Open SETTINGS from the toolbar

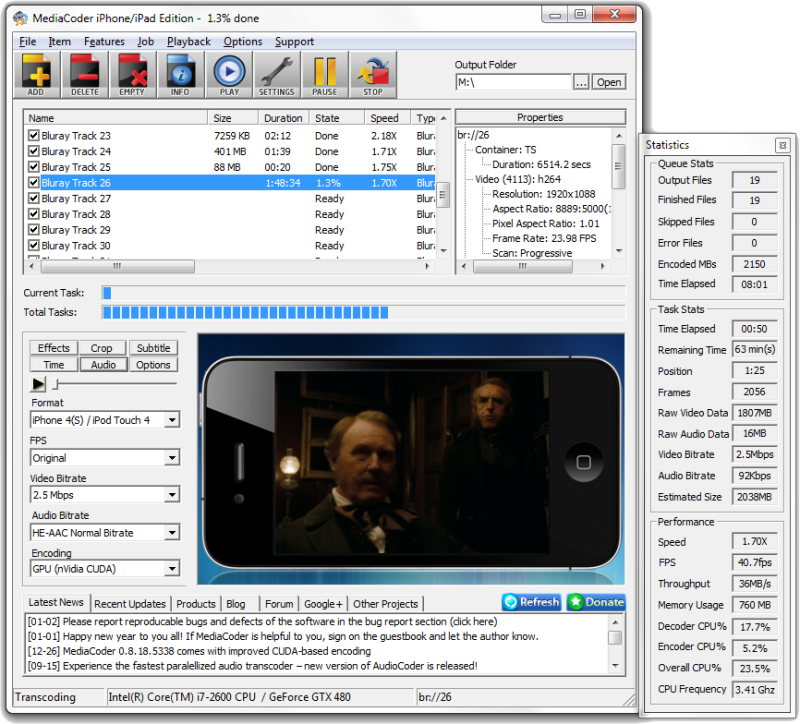[x=276, y=74]
